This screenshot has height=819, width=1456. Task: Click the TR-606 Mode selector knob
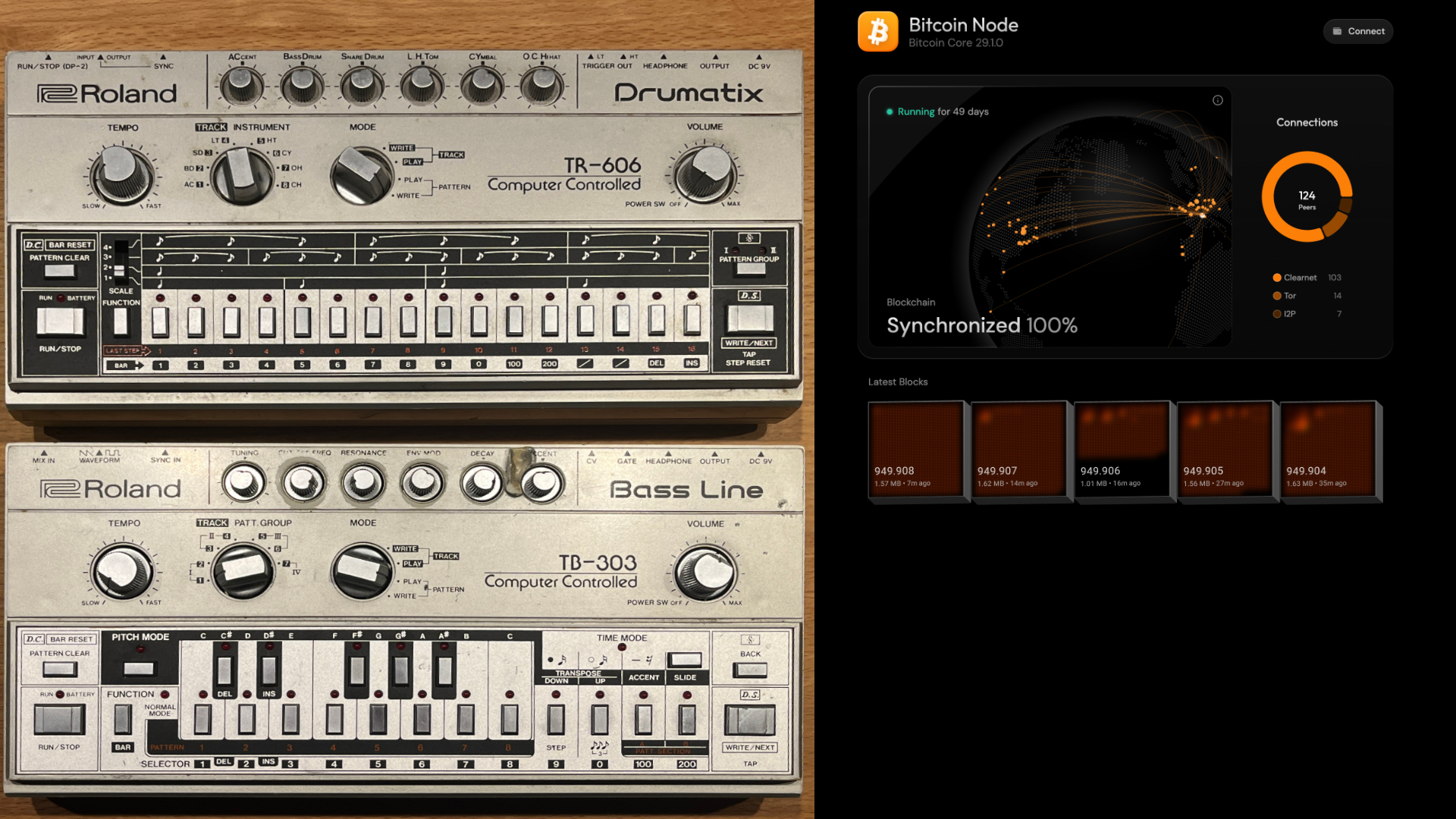[362, 174]
